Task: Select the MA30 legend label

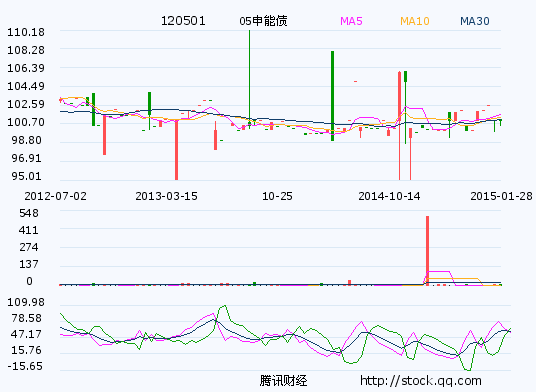Action: click(x=475, y=21)
